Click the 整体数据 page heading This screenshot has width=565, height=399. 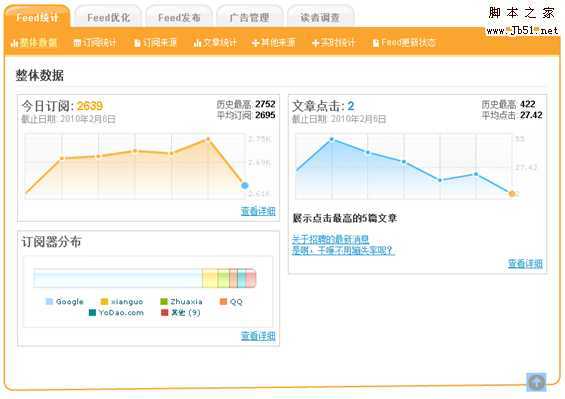point(40,75)
